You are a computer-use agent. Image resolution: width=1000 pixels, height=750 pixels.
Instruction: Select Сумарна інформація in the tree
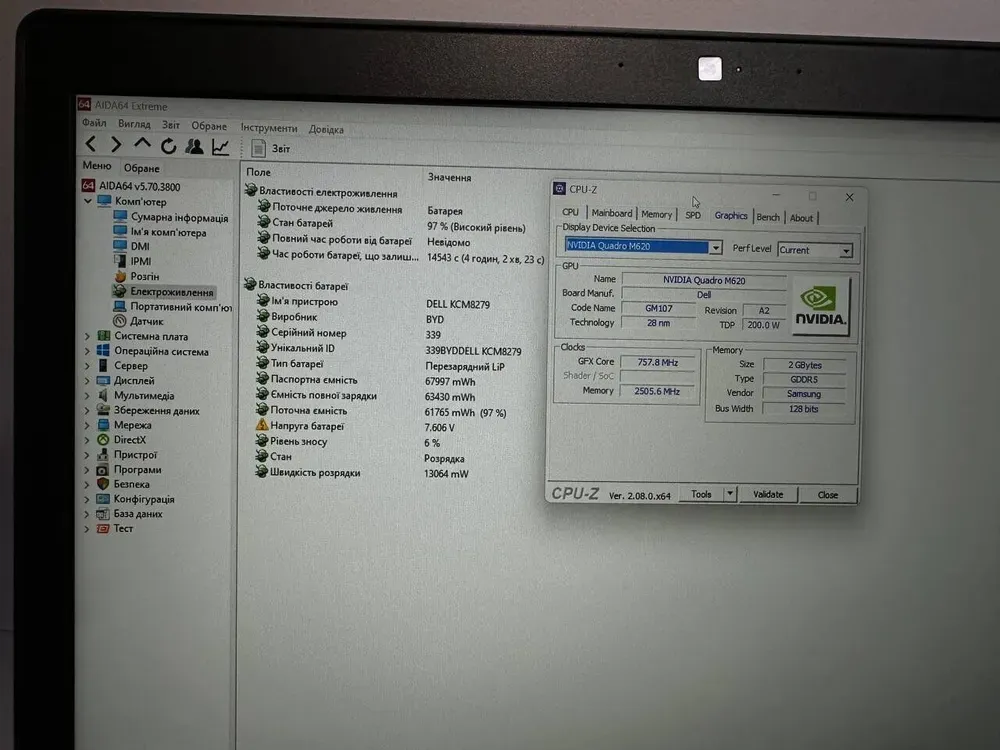pyautogui.click(x=178, y=217)
